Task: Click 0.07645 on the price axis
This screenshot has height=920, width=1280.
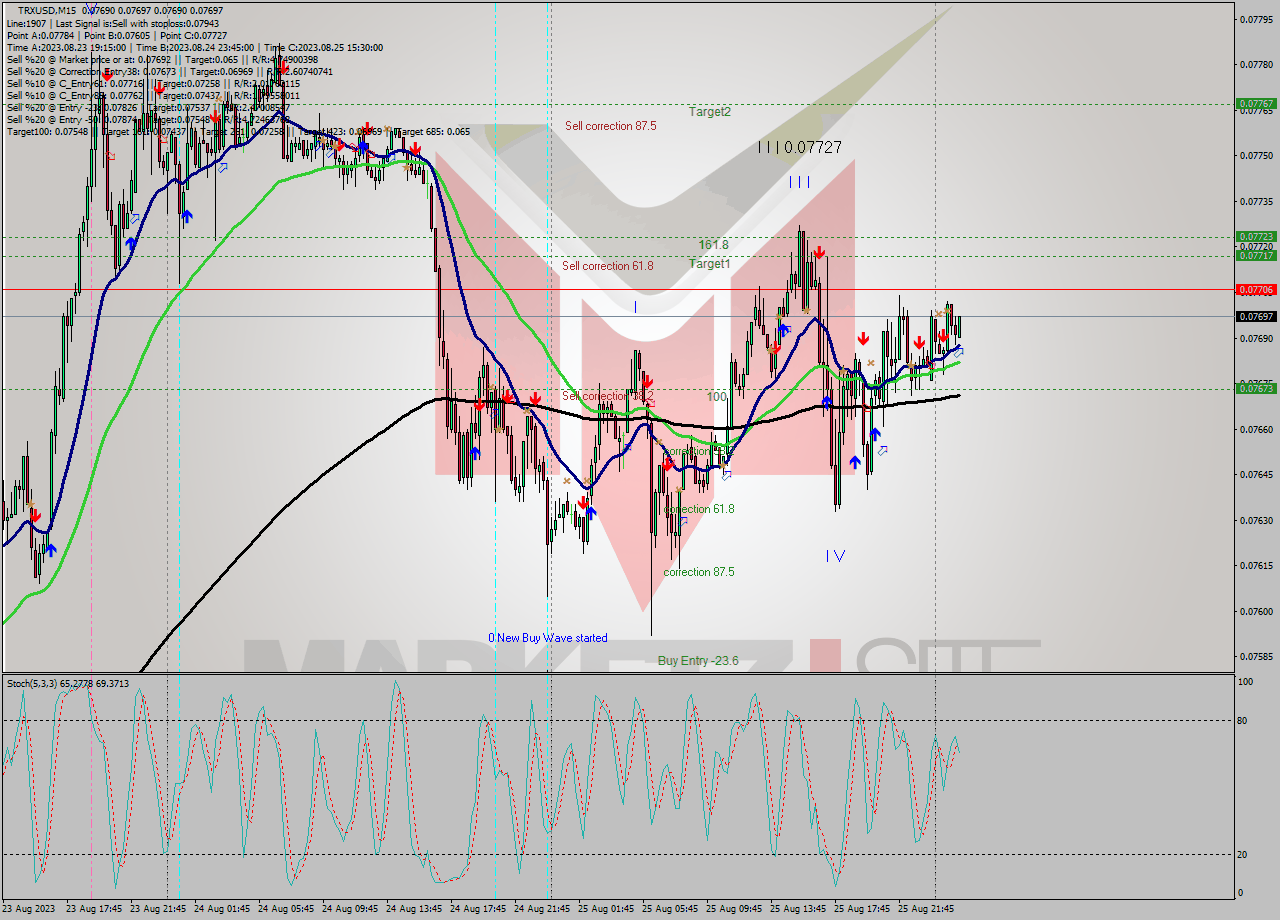Action: (x=1256, y=475)
